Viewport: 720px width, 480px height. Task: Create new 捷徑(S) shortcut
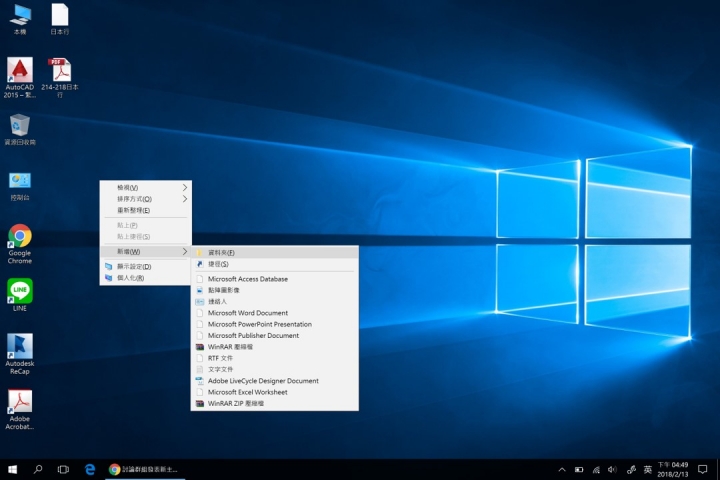point(275,264)
